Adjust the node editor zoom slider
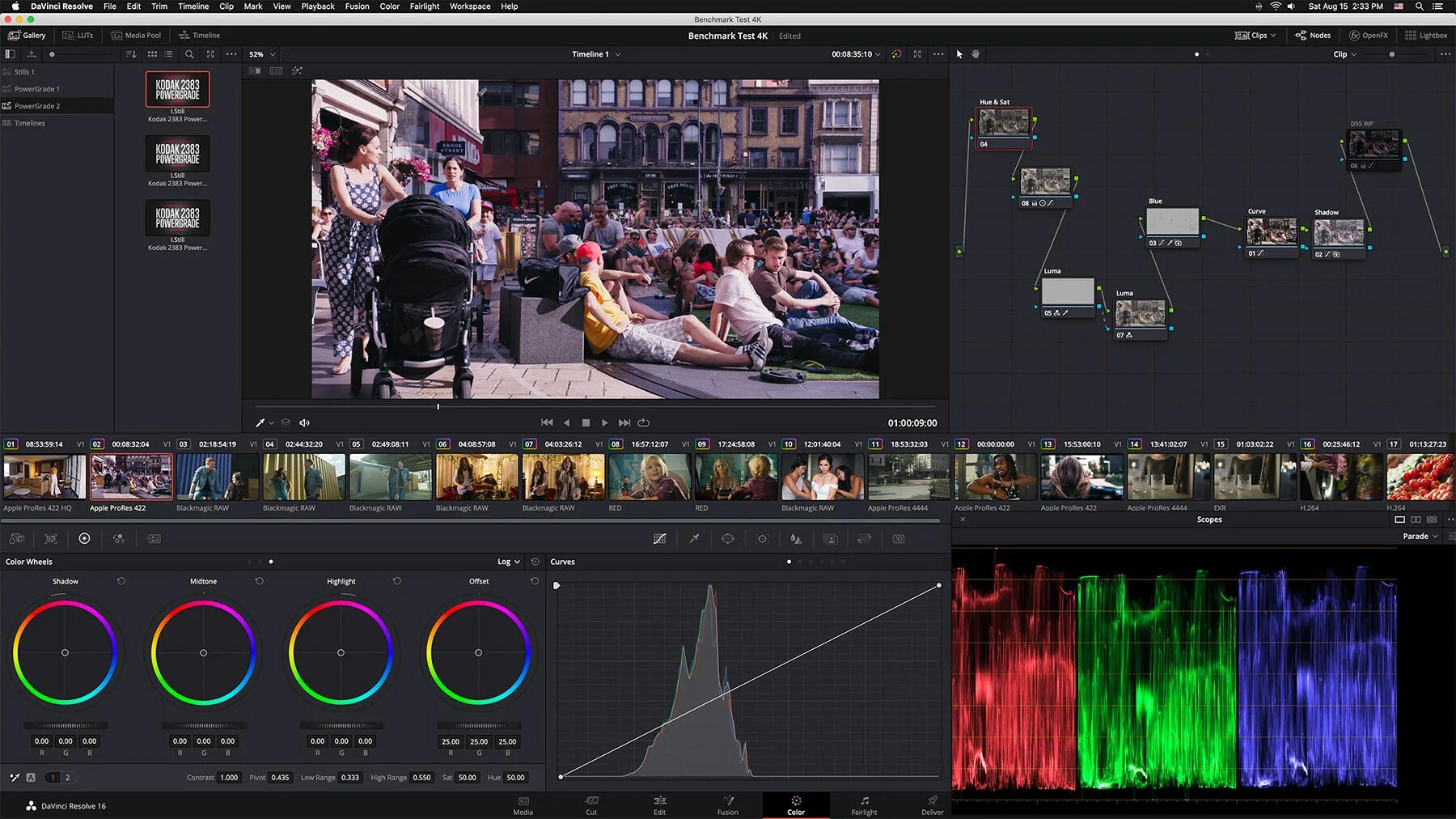1456x819 pixels. click(1391, 54)
